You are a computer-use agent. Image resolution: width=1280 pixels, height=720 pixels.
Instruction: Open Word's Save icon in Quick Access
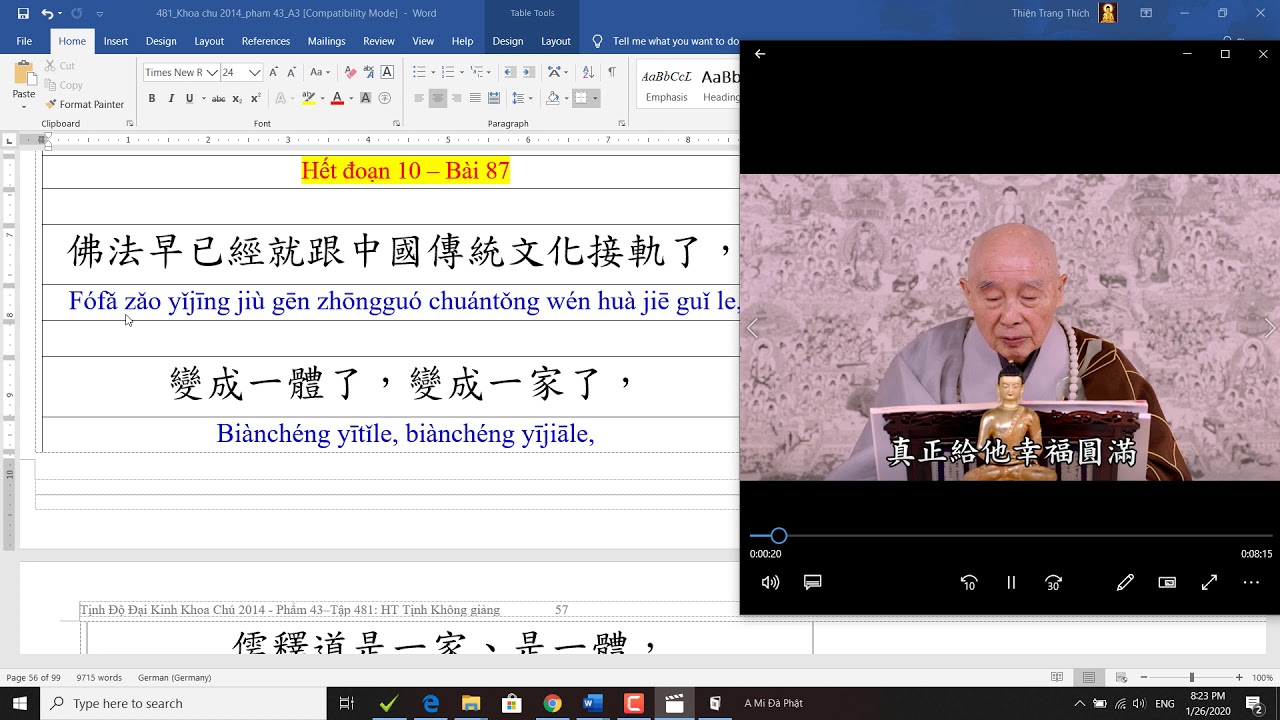[x=23, y=14]
